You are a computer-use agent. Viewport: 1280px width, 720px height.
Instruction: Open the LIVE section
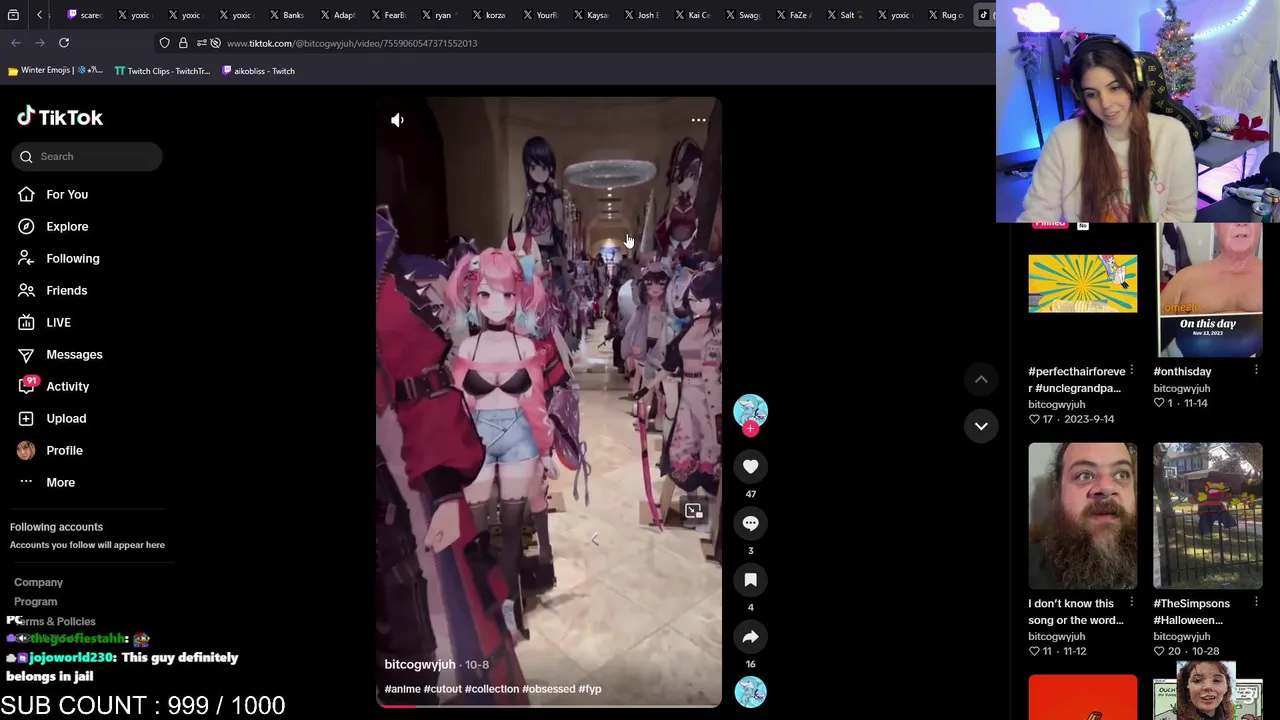point(58,322)
